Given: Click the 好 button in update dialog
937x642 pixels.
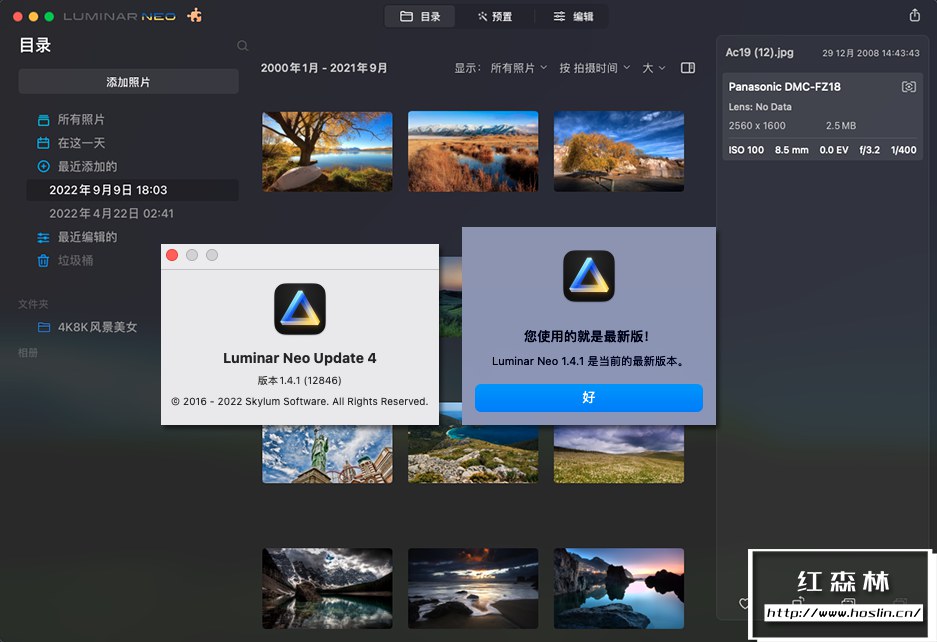Looking at the screenshot, I should [x=589, y=398].
